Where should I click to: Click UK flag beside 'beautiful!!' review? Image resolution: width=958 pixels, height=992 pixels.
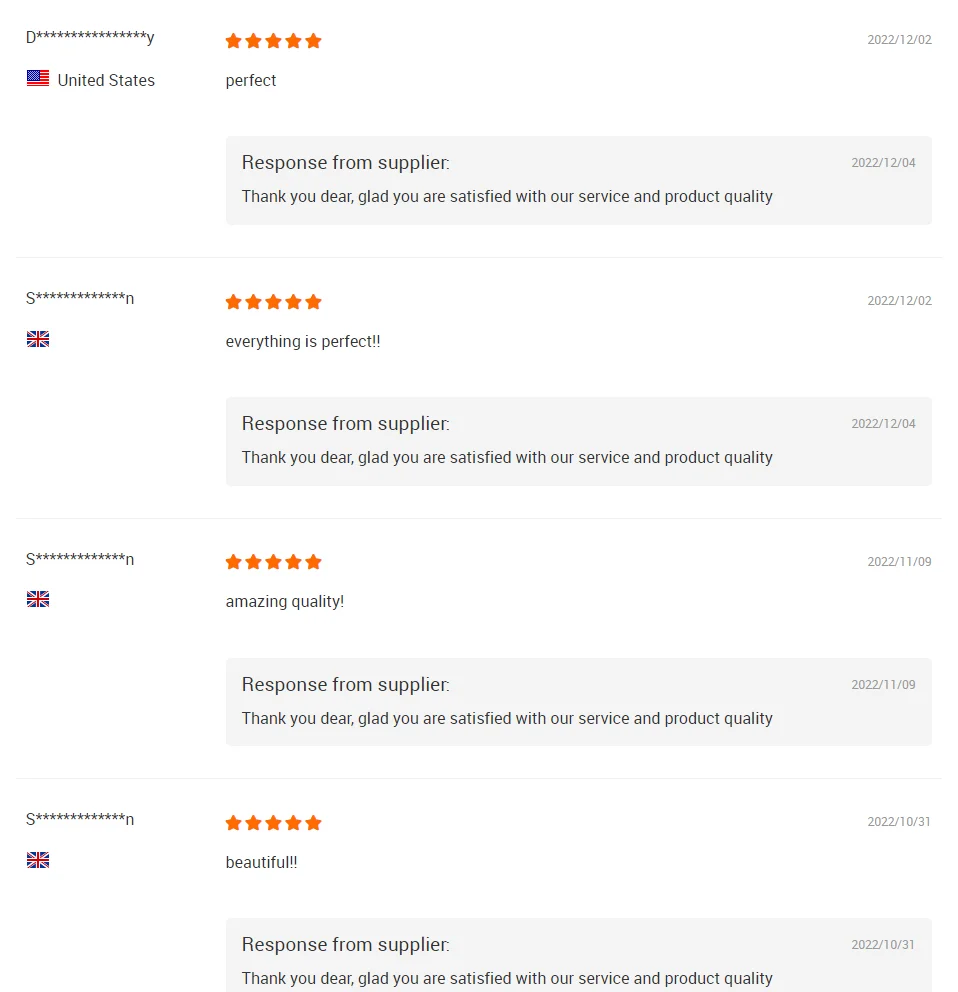click(38, 860)
